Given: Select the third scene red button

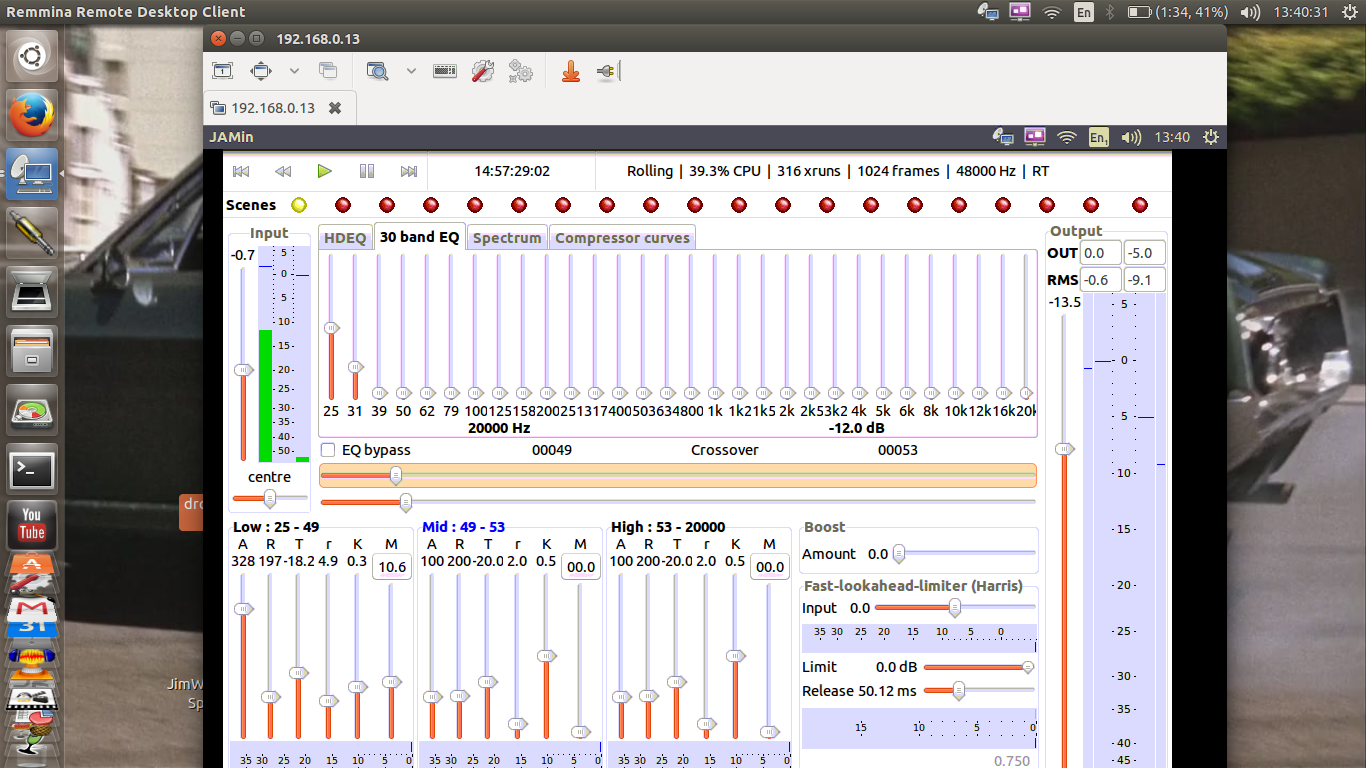Looking at the screenshot, I should 387,205.
